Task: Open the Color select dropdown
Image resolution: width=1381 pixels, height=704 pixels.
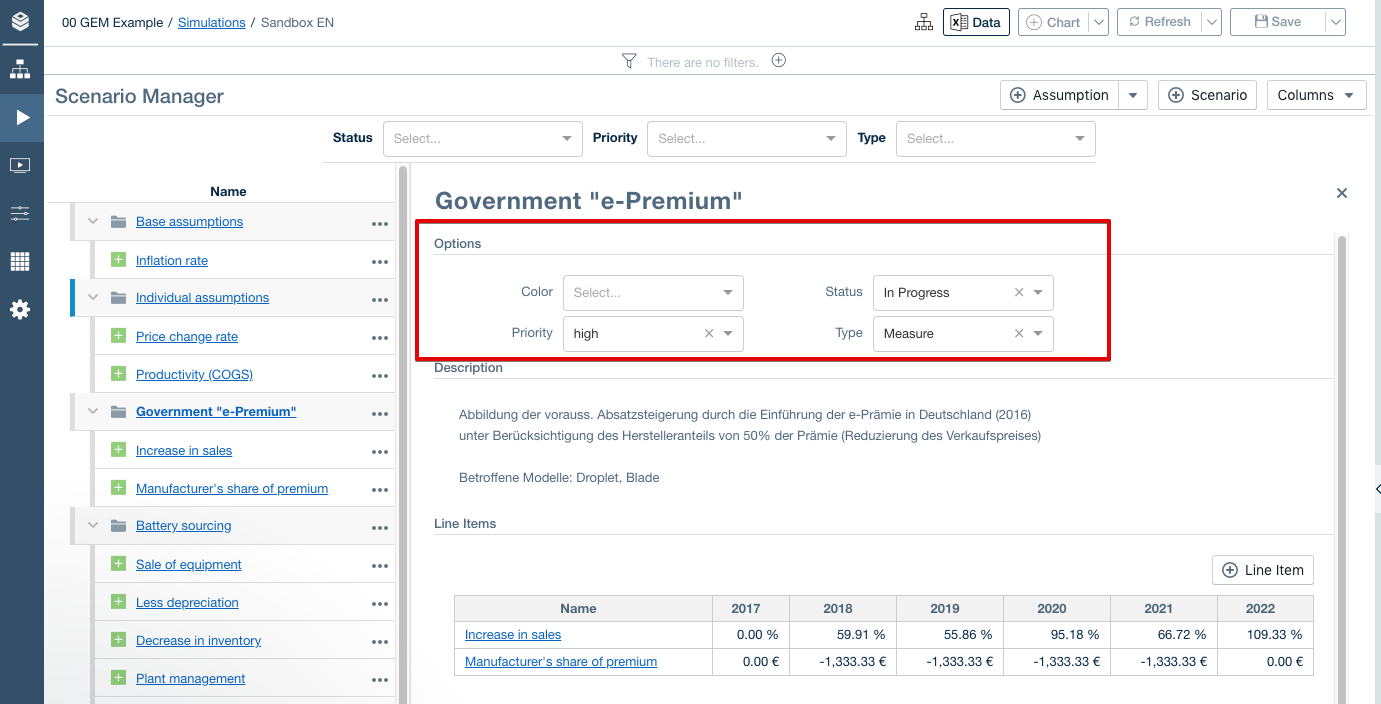Action: [x=653, y=293]
